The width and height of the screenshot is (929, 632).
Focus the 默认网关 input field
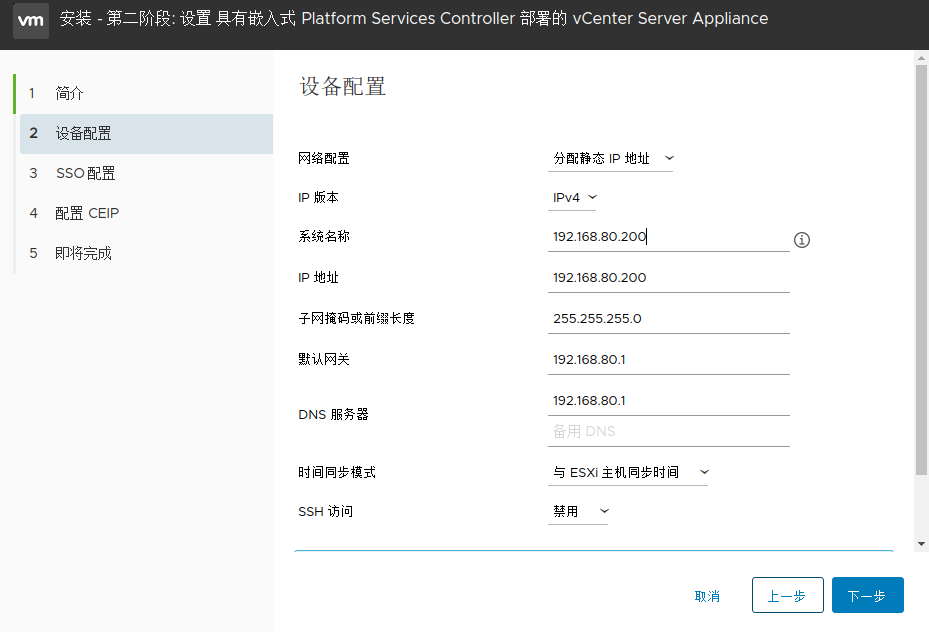668,360
